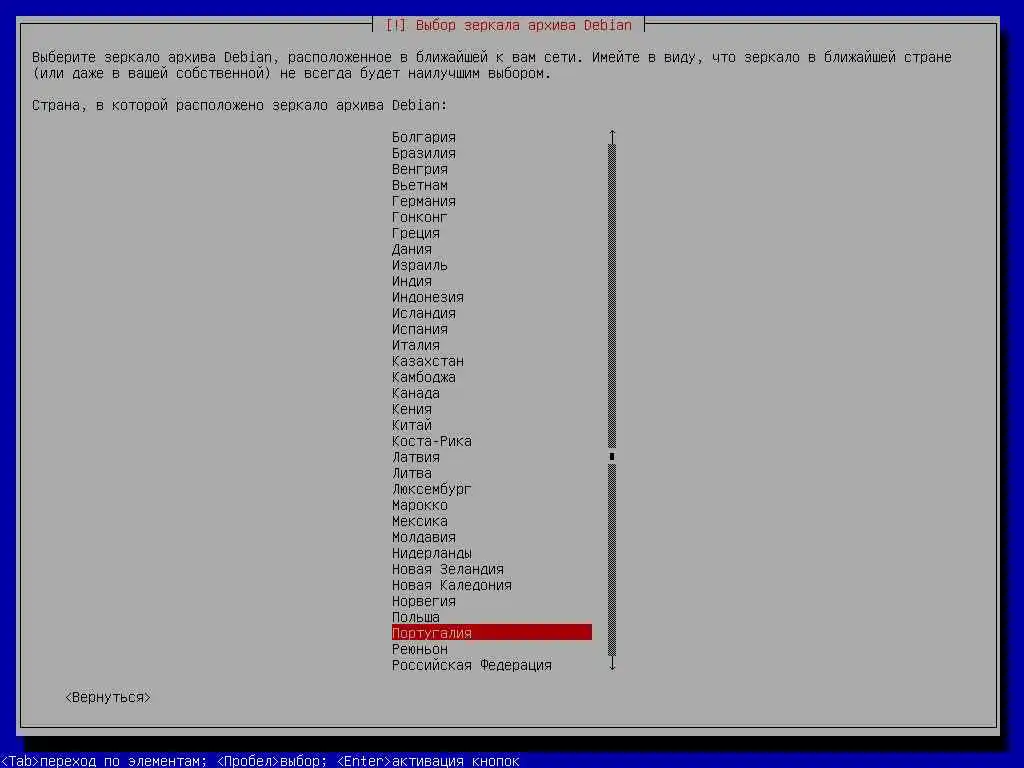The image size is (1024, 768).
Task: Pick Испания entry
Action: click(420, 329)
